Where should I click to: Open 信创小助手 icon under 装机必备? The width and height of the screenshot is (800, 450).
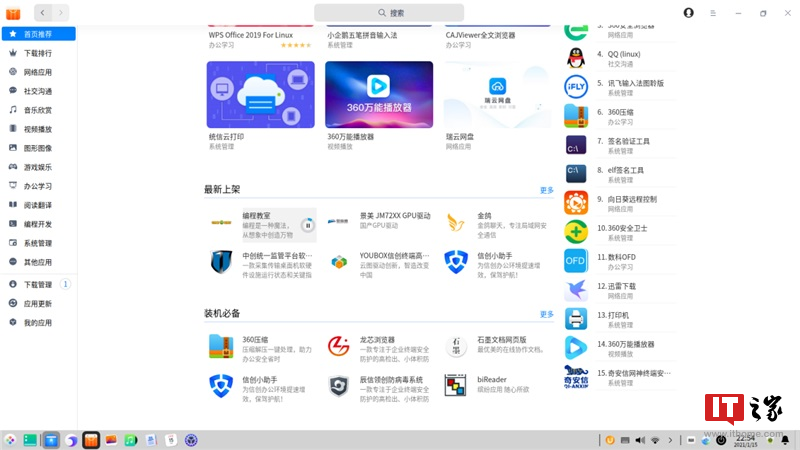pyautogui.click(x=221, y=386)
